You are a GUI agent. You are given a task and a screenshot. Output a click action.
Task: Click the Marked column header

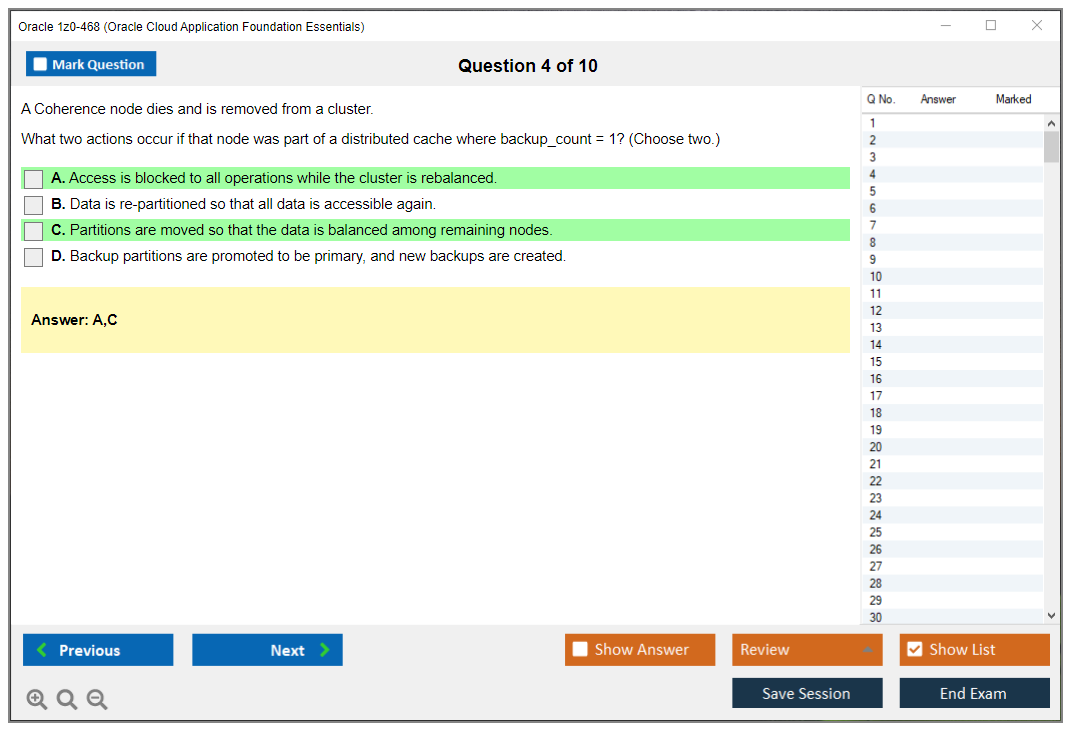point(1013,99)
